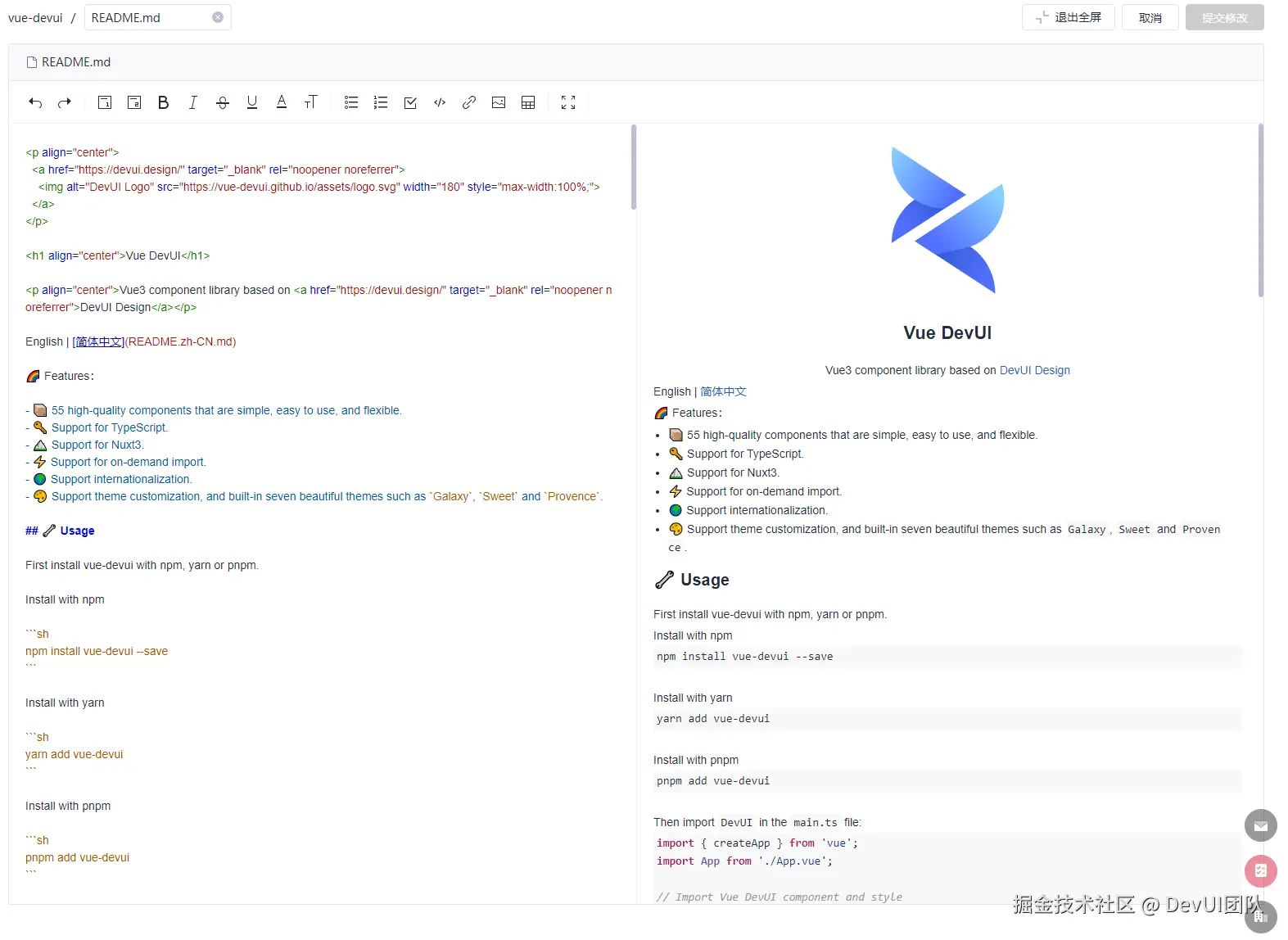The height and width of the screenshot is (940, 1288).
Task: Open the DevUI Design link in preview
Action: point(1035,370)
